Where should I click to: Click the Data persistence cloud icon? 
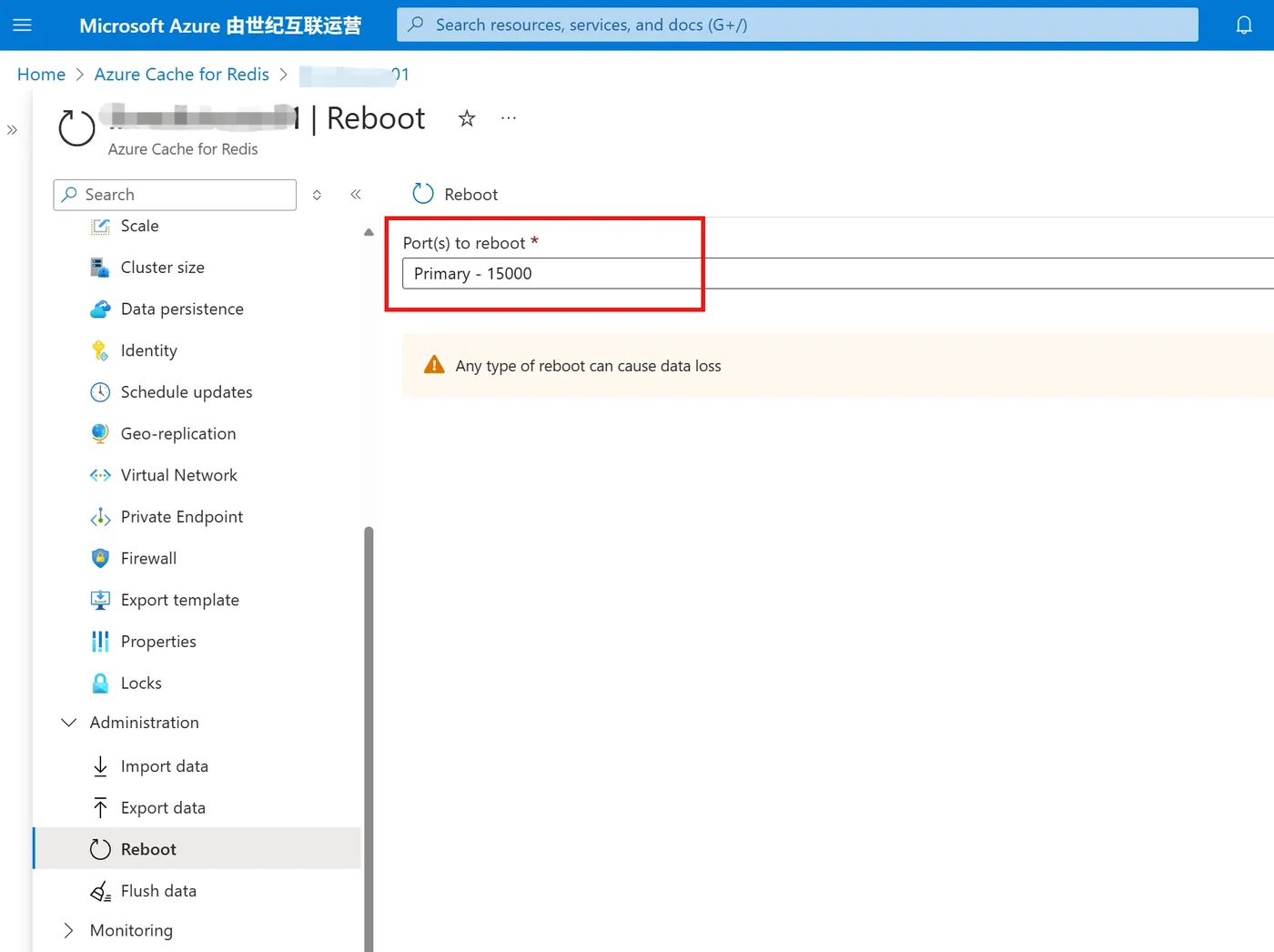(100, 309)
